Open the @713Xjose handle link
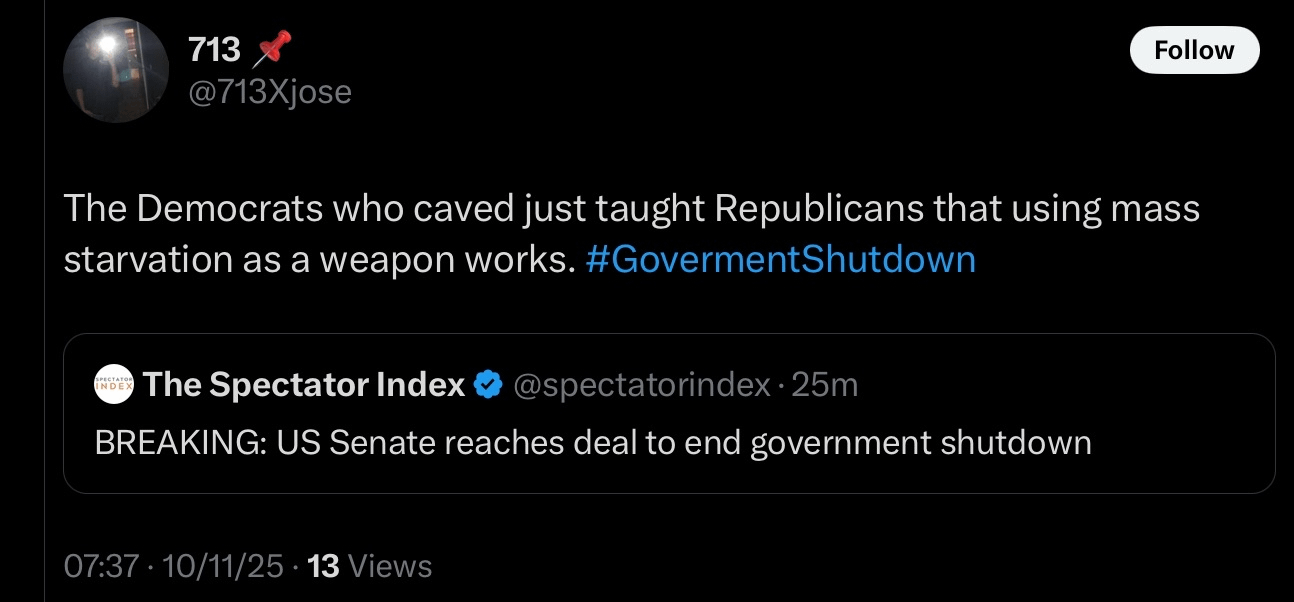Image resolution: width=1294 pixels, height=602 pixels. click(269, 92)
